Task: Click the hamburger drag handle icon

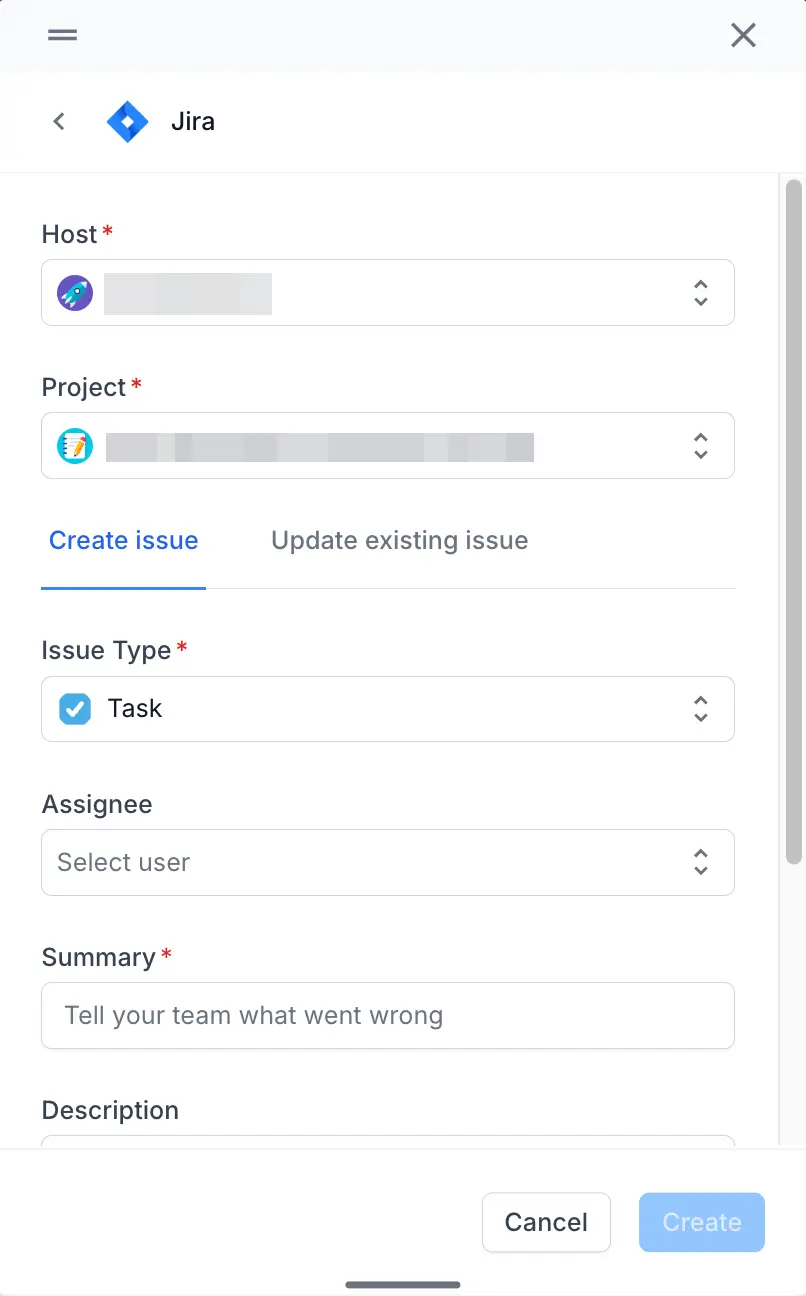Action: click(x=62, y=35)
